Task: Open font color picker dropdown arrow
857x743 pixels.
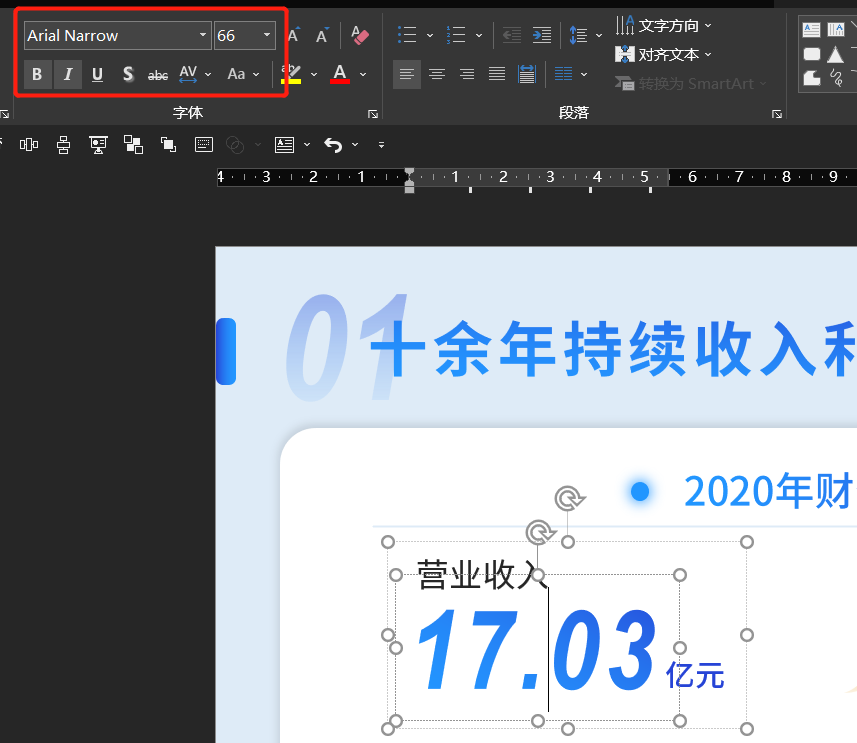Action: point(363,74)
